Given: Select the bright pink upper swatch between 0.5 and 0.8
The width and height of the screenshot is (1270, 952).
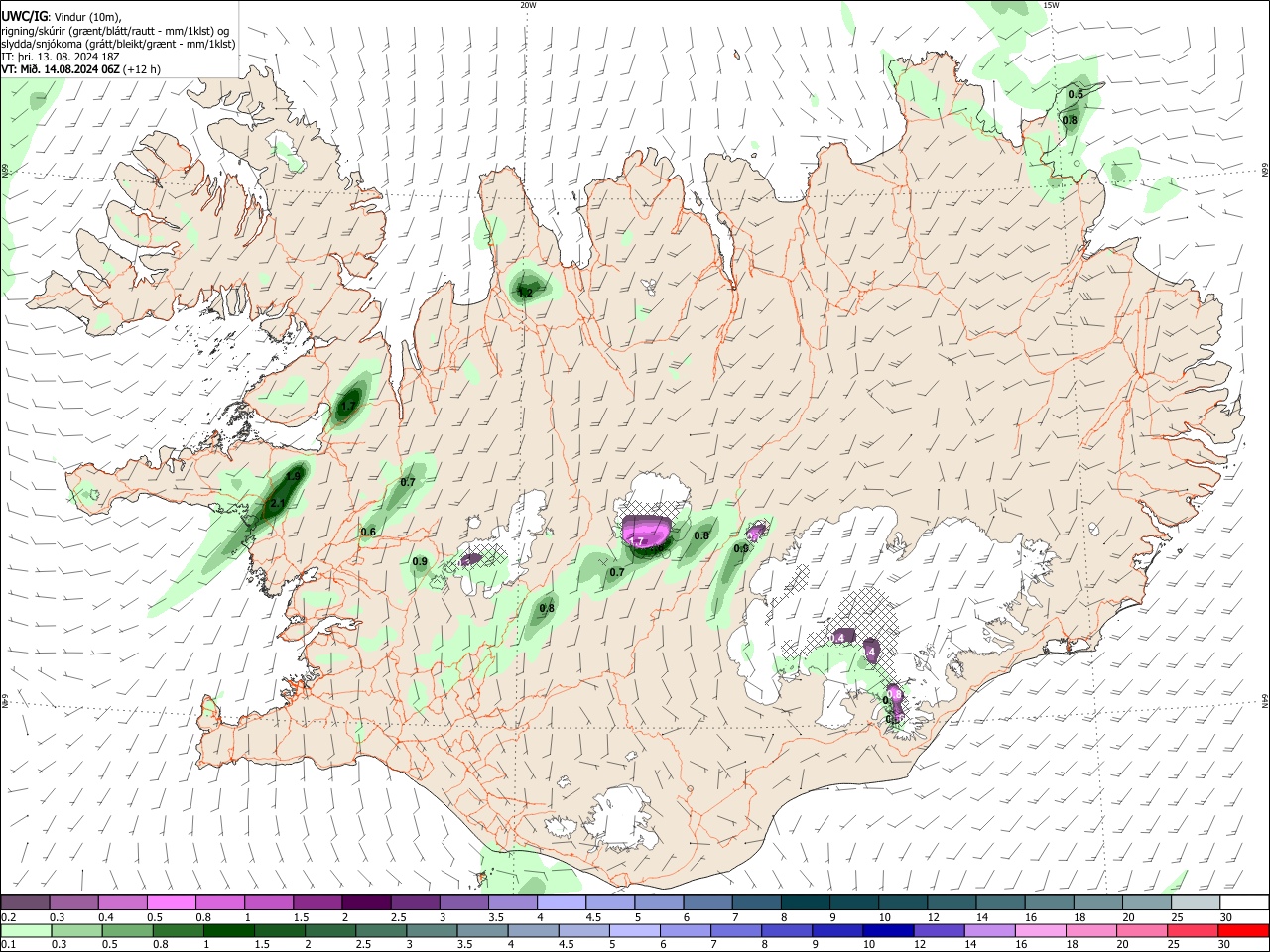Looking at the screenshot, I should 172,902.
